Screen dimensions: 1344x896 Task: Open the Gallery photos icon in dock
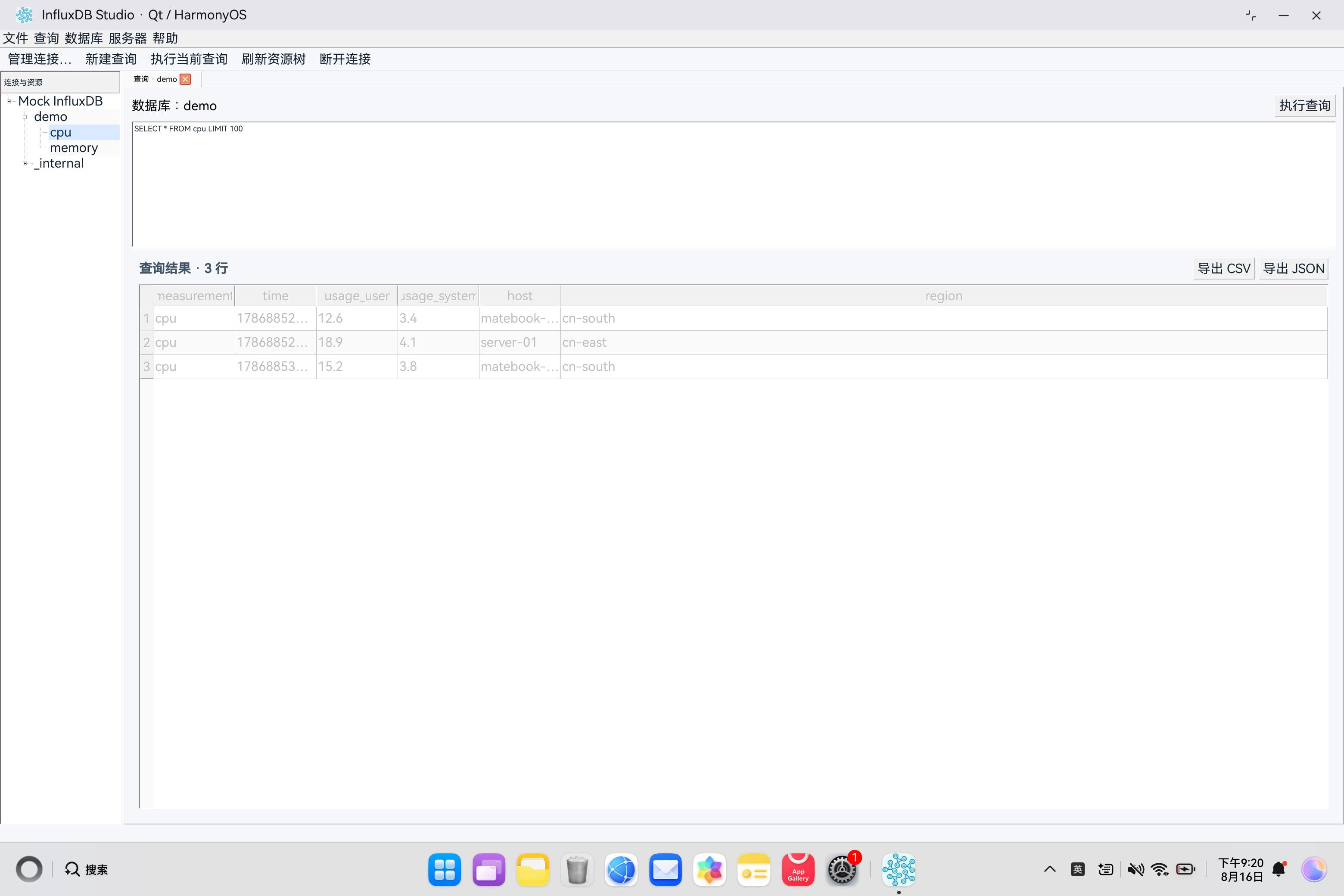pyautogui.click(x=710, y=870)
